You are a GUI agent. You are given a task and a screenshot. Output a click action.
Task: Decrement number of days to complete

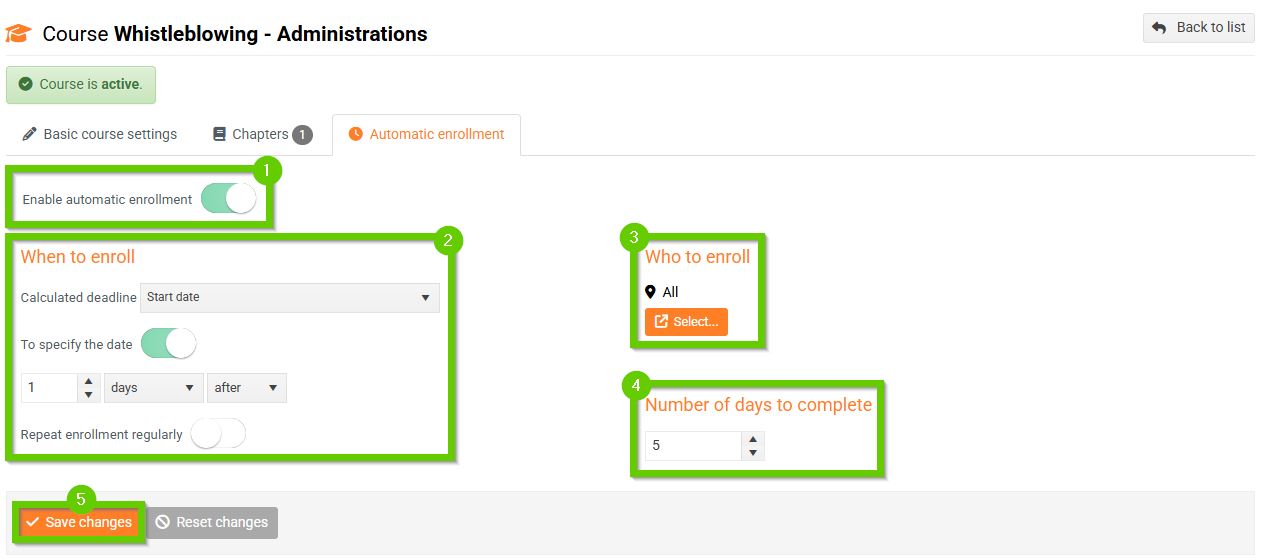pos(753,453)
